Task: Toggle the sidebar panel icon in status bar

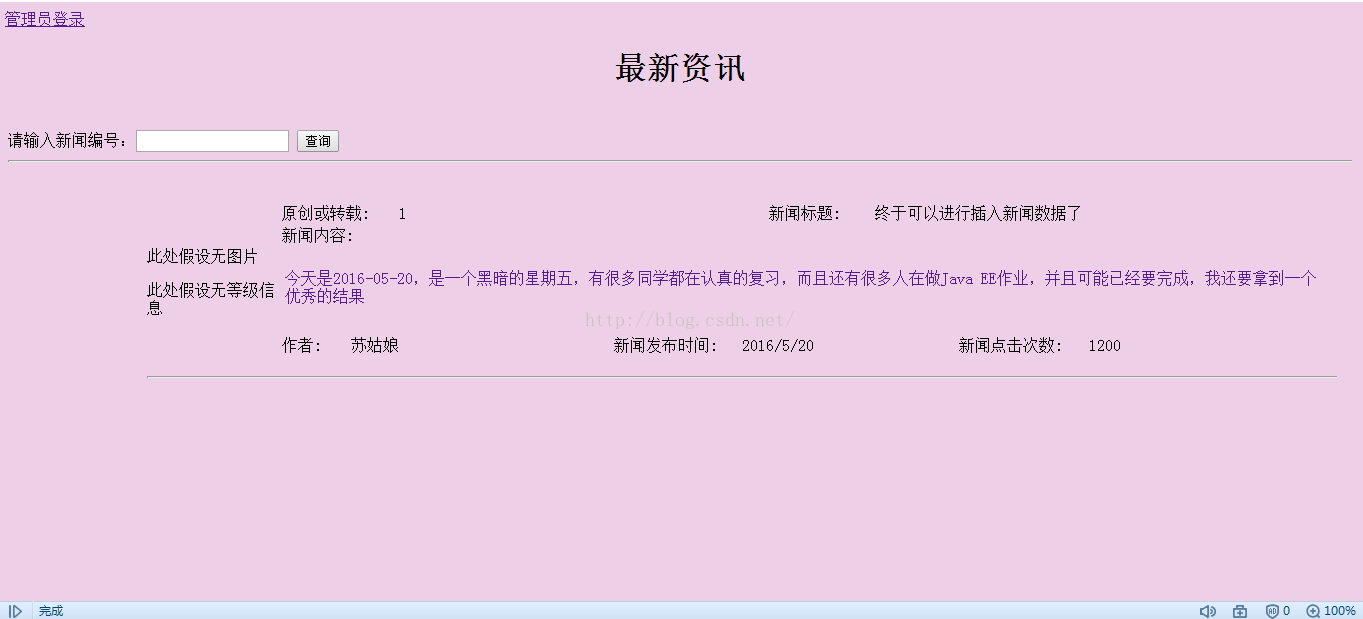Action: point(15,611)
